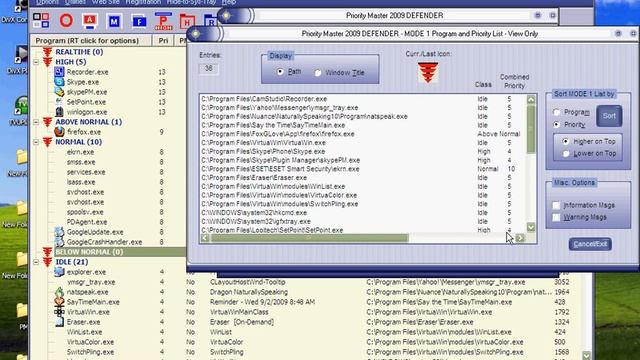Select lsass.exe in the NORMAL group
Screen dimensions: 640x360
tap(81, 182)
